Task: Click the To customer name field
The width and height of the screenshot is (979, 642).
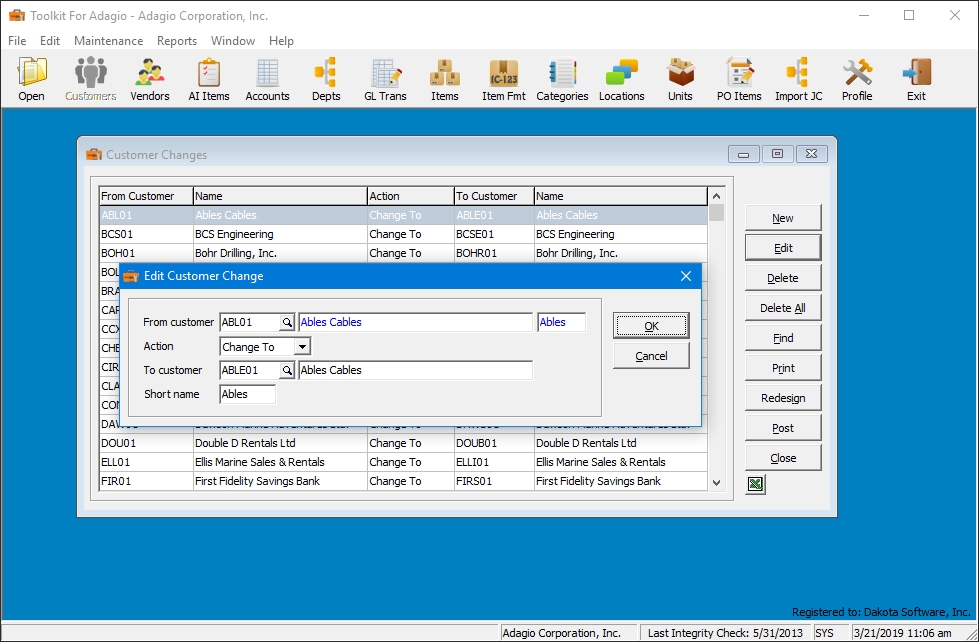Action: [415, 370]
